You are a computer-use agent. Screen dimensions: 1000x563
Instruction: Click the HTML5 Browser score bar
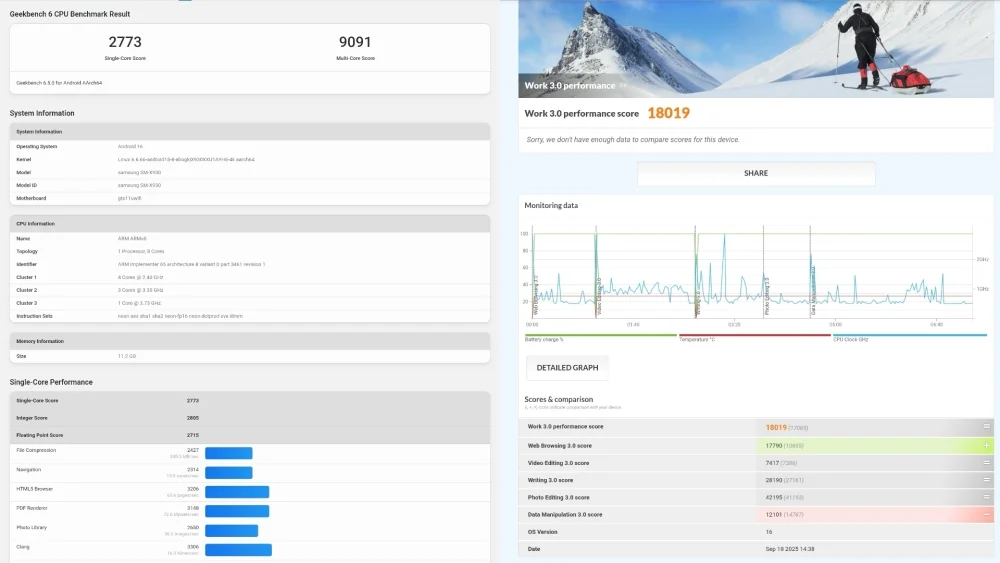[x=237, y=491]
